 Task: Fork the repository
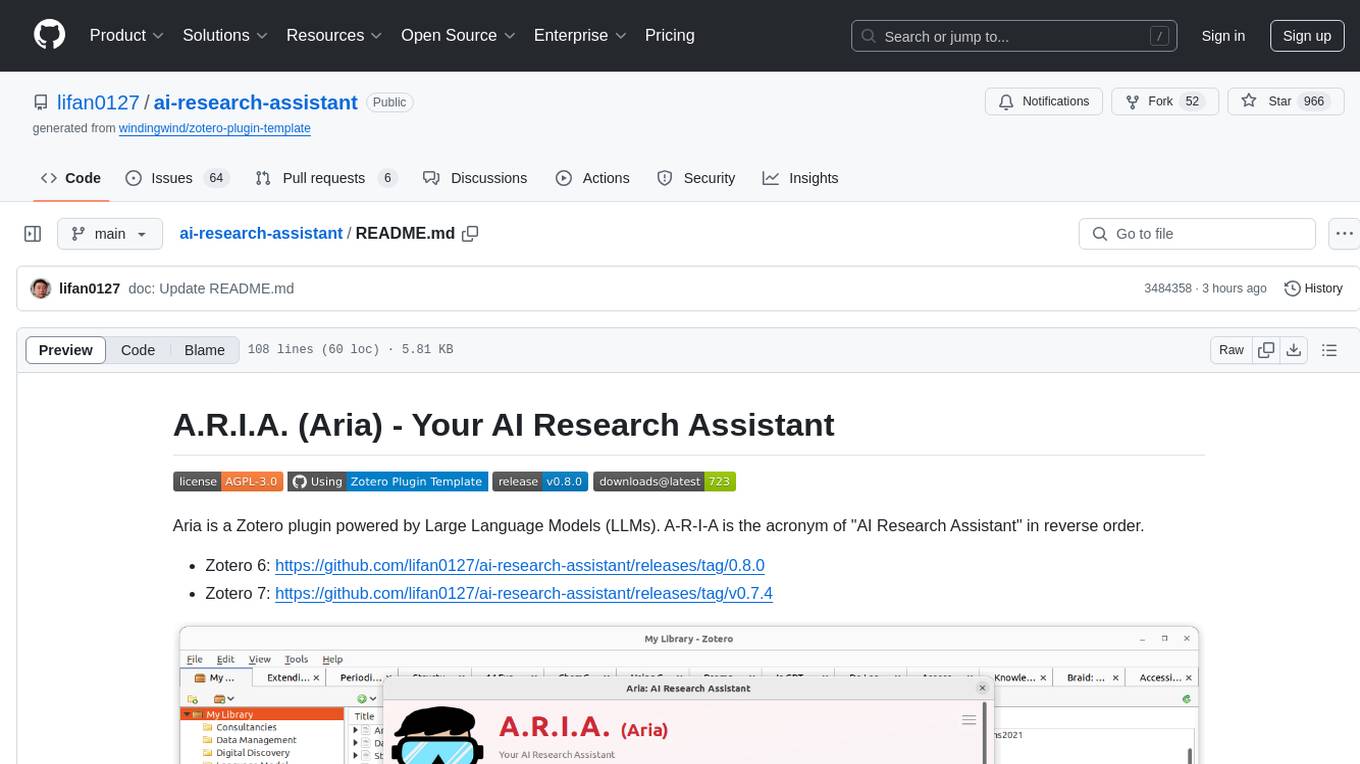click(1164, 101)
